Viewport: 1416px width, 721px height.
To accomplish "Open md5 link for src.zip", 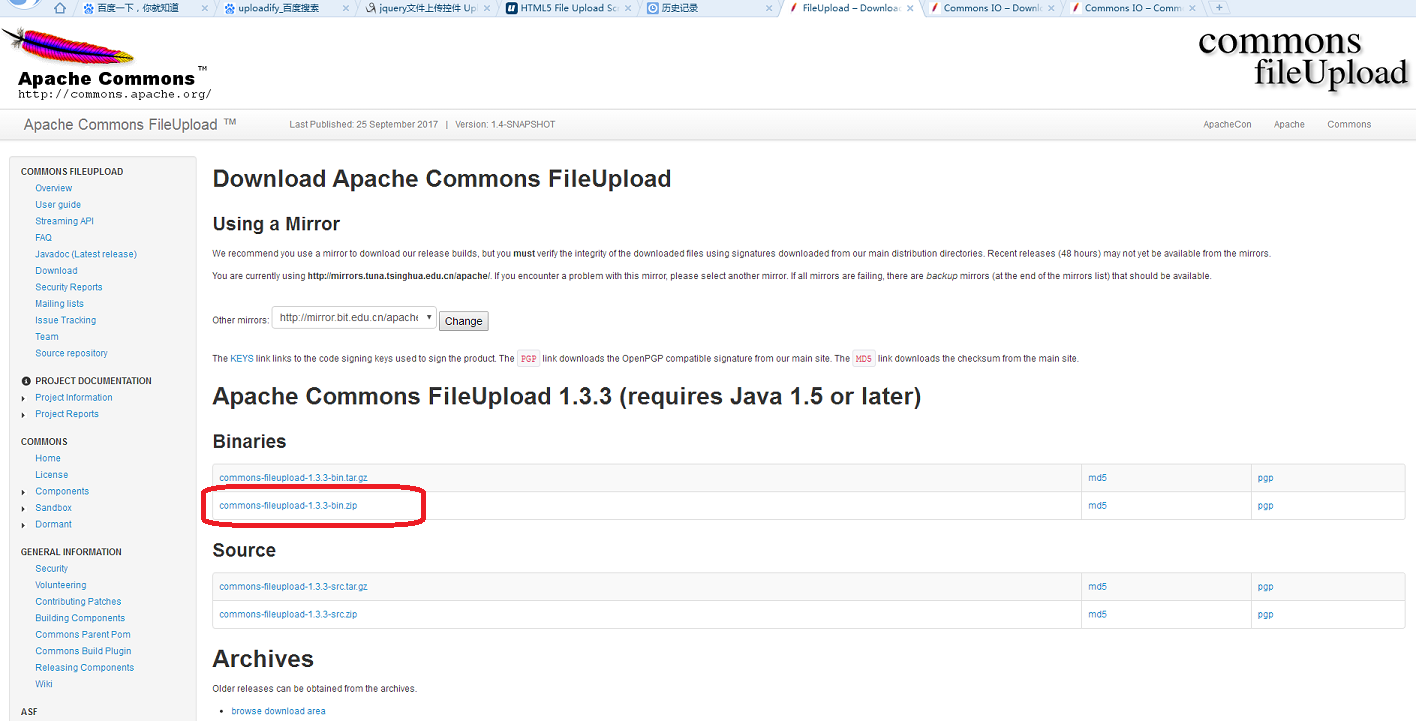I will 1097,614.
